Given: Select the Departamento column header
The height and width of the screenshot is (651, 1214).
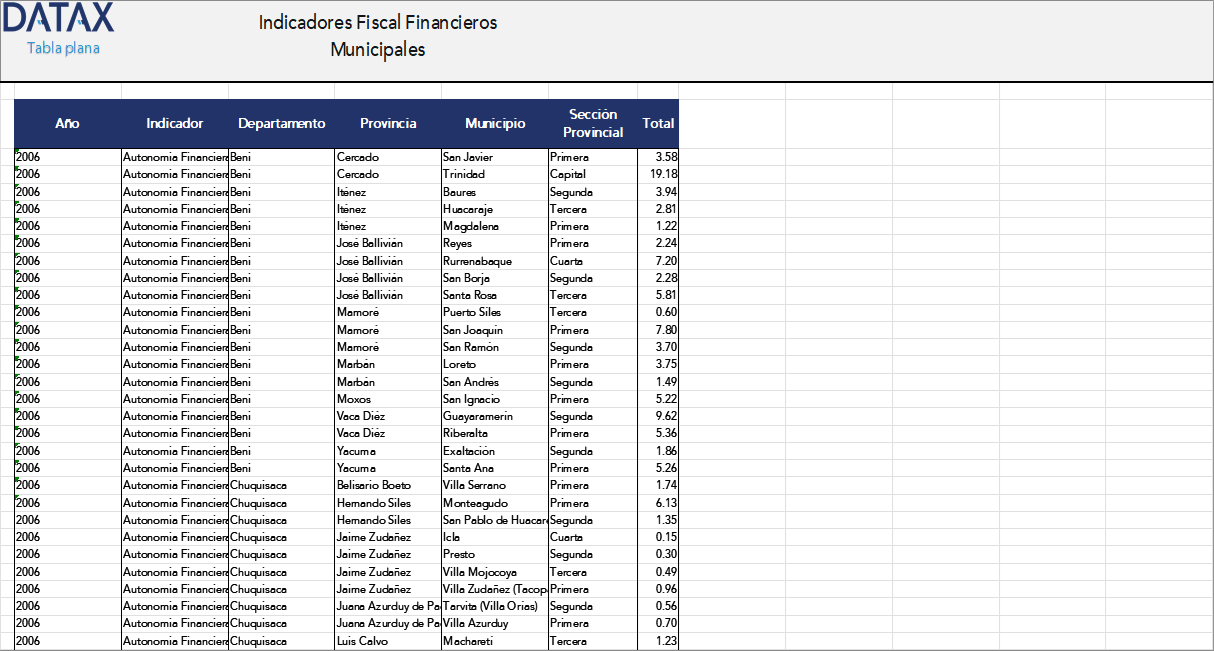Looking at the screenshot, I should click(x=281, y=123).
